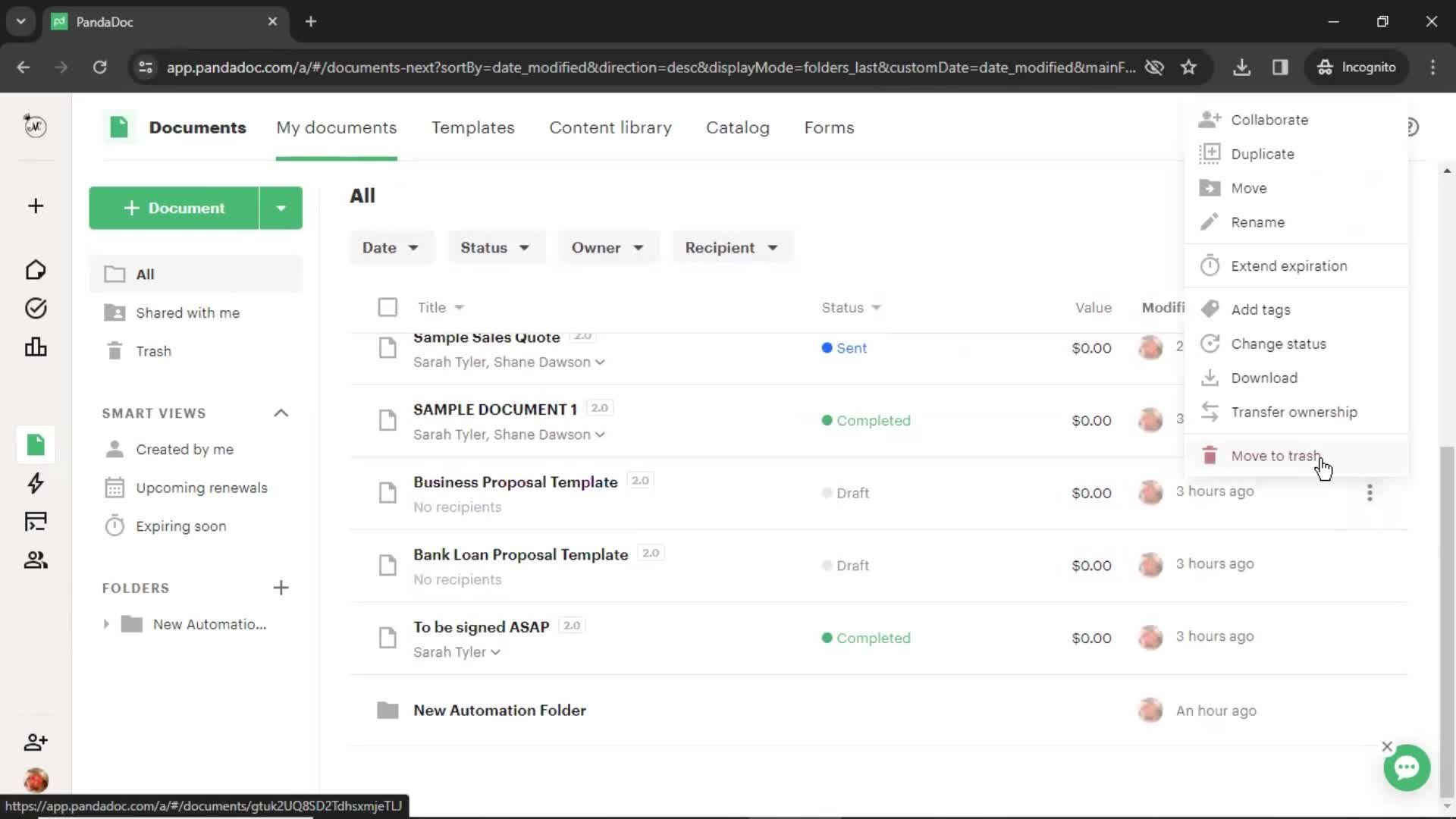The width and height of the screenshot is (1456, 819).
Task: Open the chat support bubble icon
Action: click(x=1407, y=767)
